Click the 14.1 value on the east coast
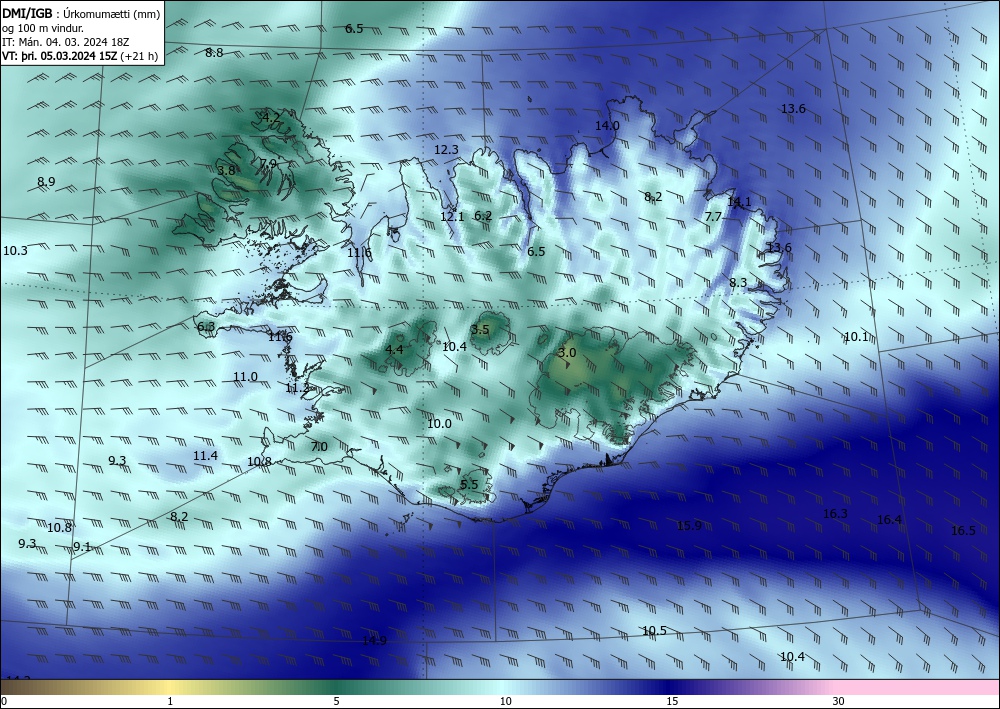The height and width of the screenshot is (709, 1000). [739, 202]
